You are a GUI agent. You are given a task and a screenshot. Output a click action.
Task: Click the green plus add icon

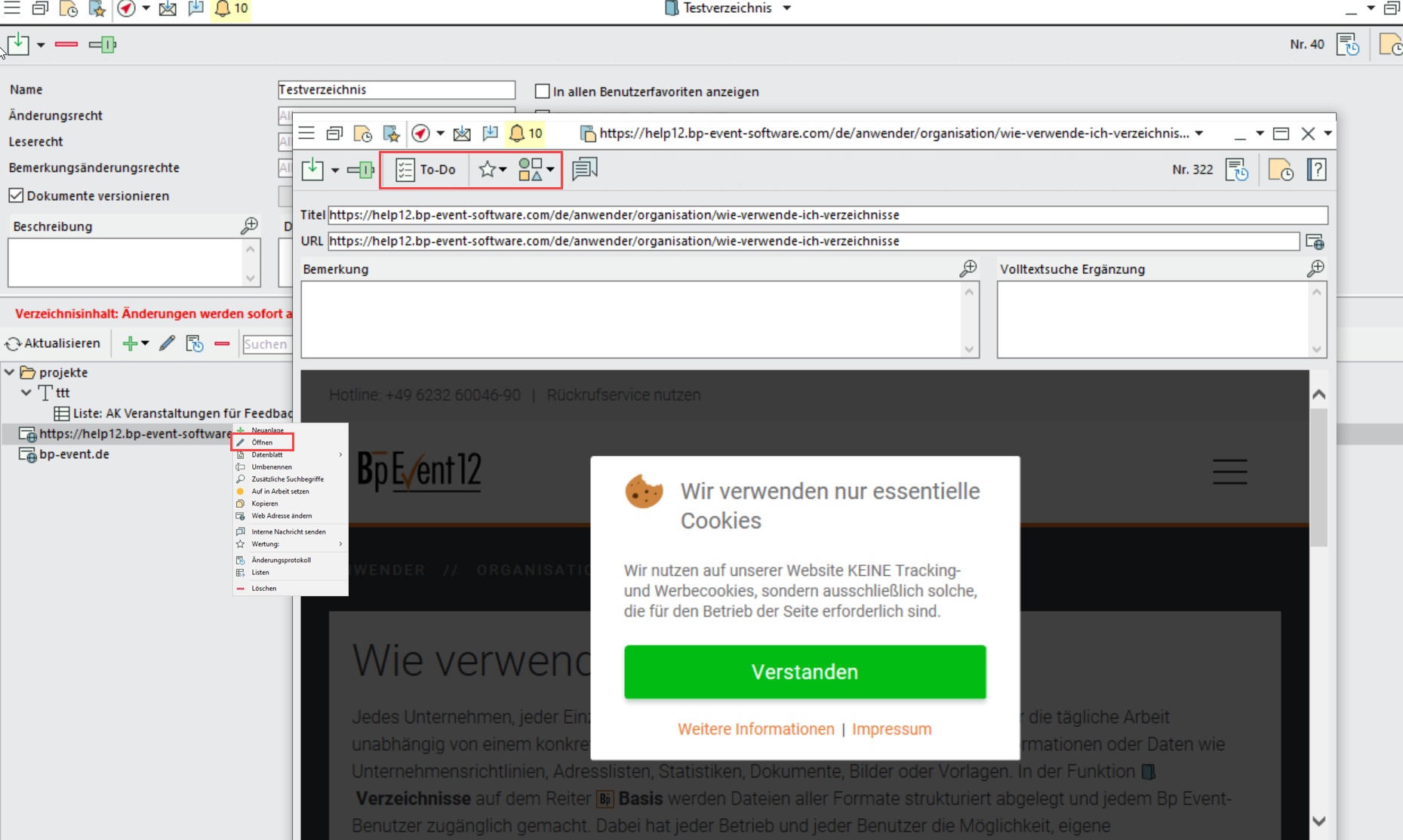(130, 344)
